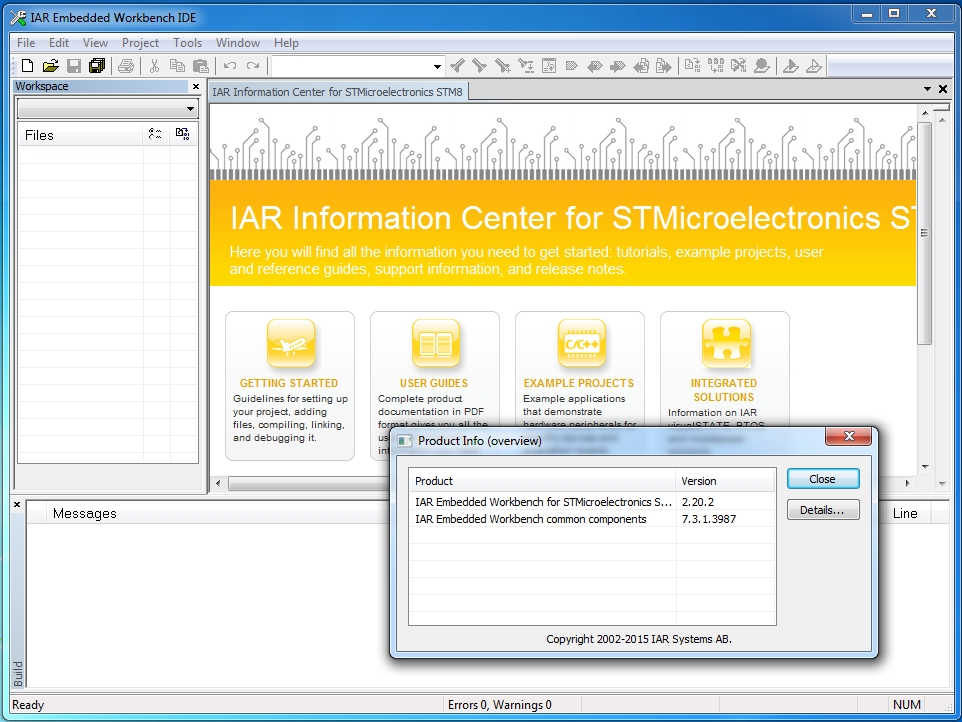Click the Compile toolbar icon

[x=693, y=66]
